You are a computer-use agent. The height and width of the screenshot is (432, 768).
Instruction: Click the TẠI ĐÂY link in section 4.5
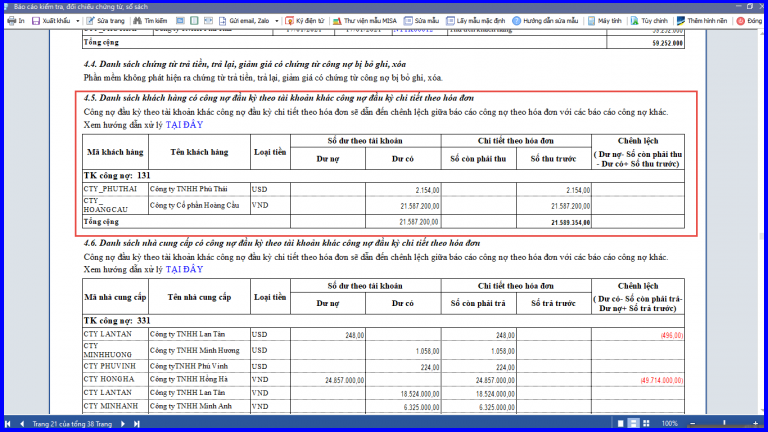184,125
